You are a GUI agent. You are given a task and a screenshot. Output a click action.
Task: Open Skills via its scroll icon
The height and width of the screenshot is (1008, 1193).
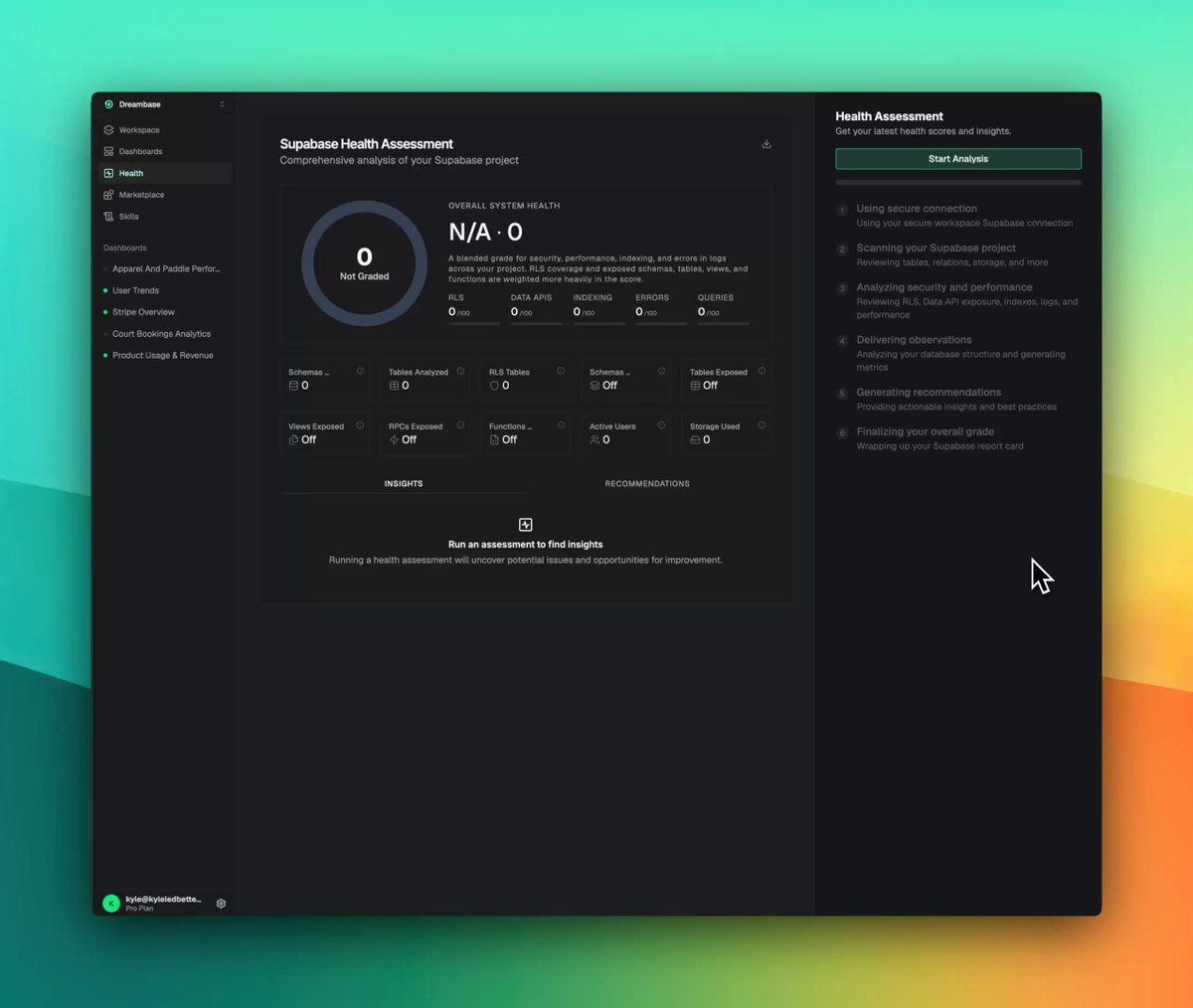pos(108,217)
